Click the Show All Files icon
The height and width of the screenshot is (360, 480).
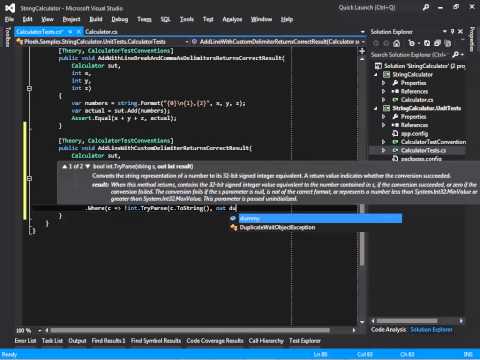[448, 43]
